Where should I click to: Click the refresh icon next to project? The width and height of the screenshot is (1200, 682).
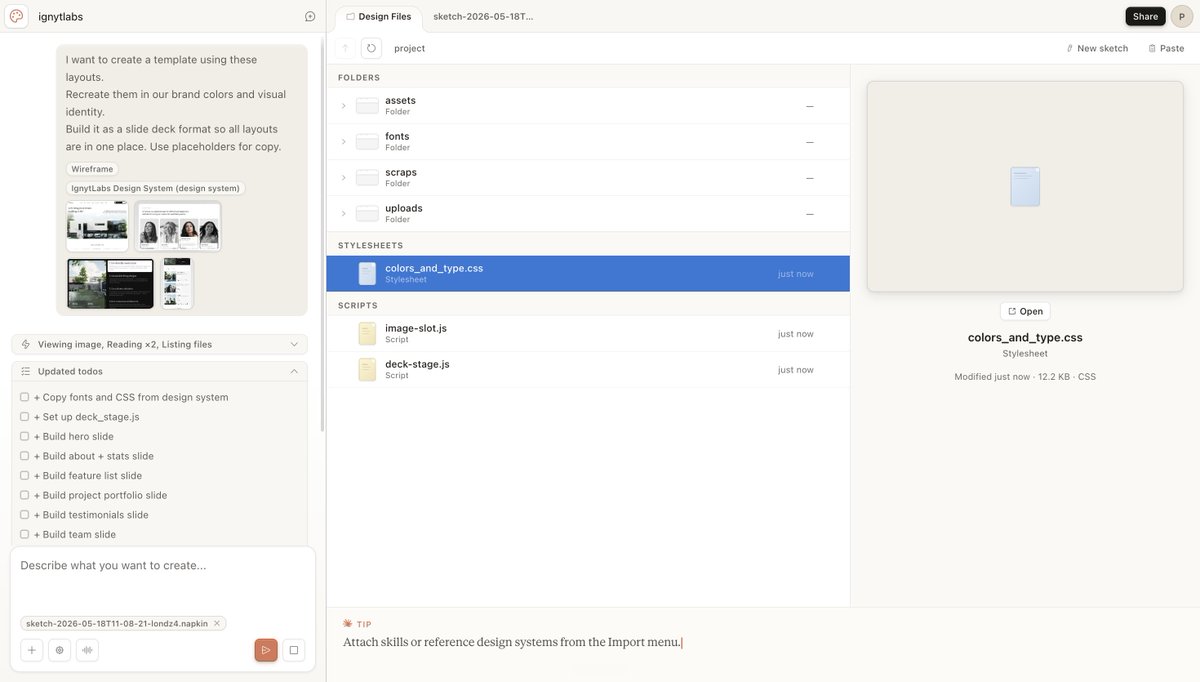pyautogui.click(x=371, y=48)
